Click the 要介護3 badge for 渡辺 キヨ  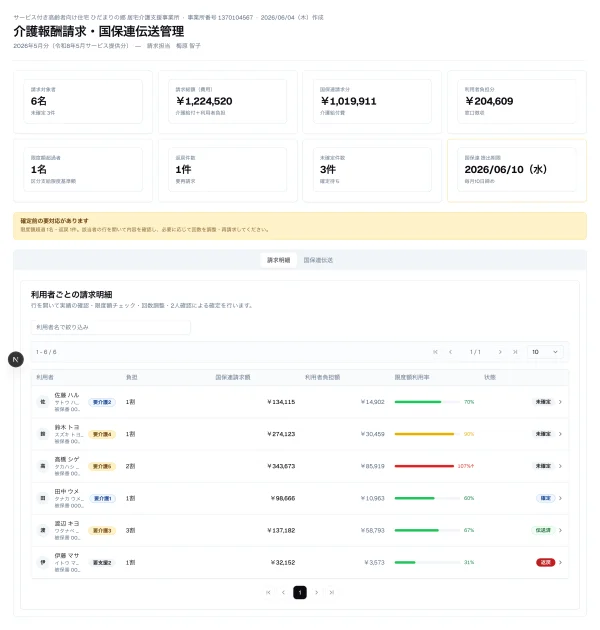coord(102,530)
